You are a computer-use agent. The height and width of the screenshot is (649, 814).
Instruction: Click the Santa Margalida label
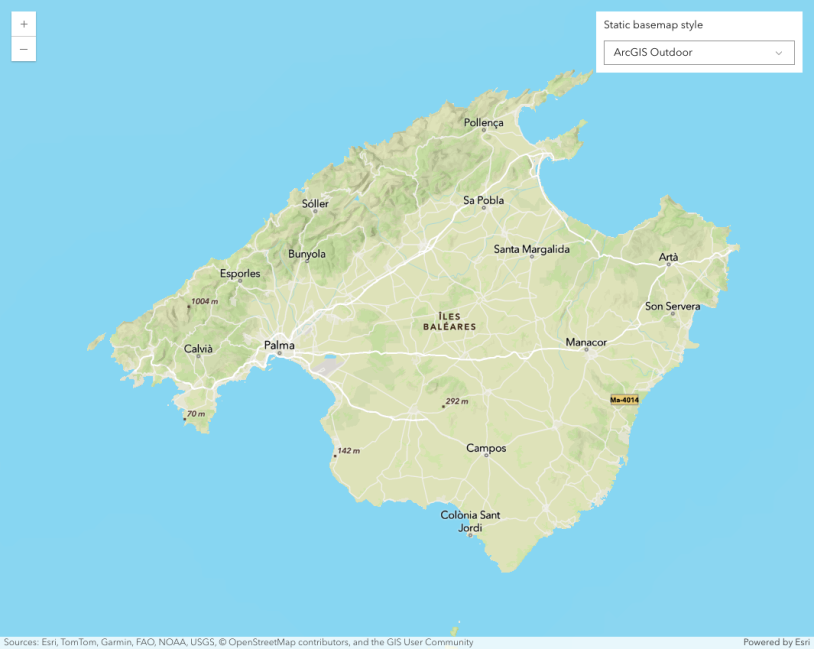(531, 249)
